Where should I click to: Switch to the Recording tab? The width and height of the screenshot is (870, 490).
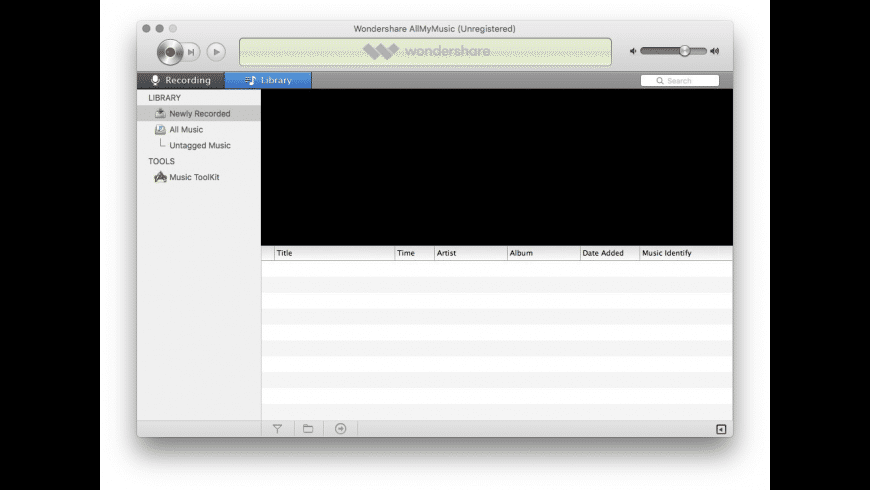click(x=181, y=80)
